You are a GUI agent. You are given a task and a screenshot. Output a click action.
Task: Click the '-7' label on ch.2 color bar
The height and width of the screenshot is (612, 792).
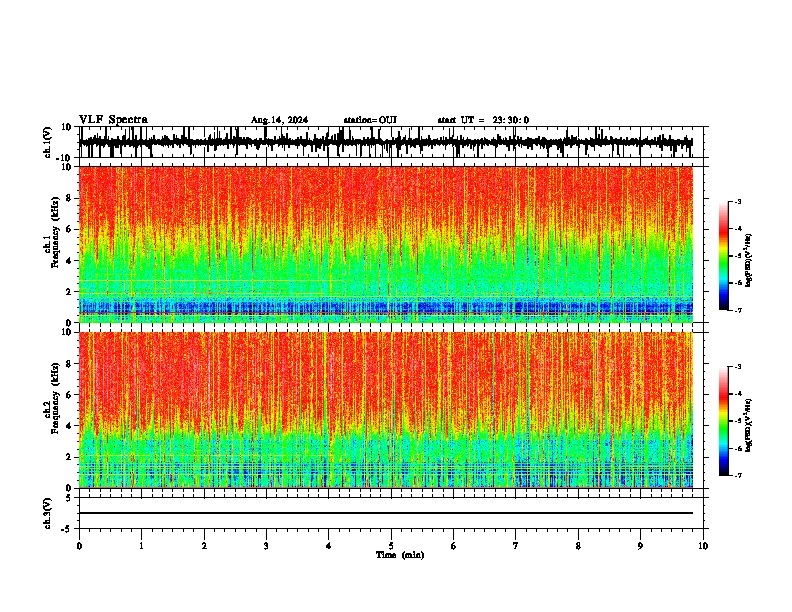point(738,475)
